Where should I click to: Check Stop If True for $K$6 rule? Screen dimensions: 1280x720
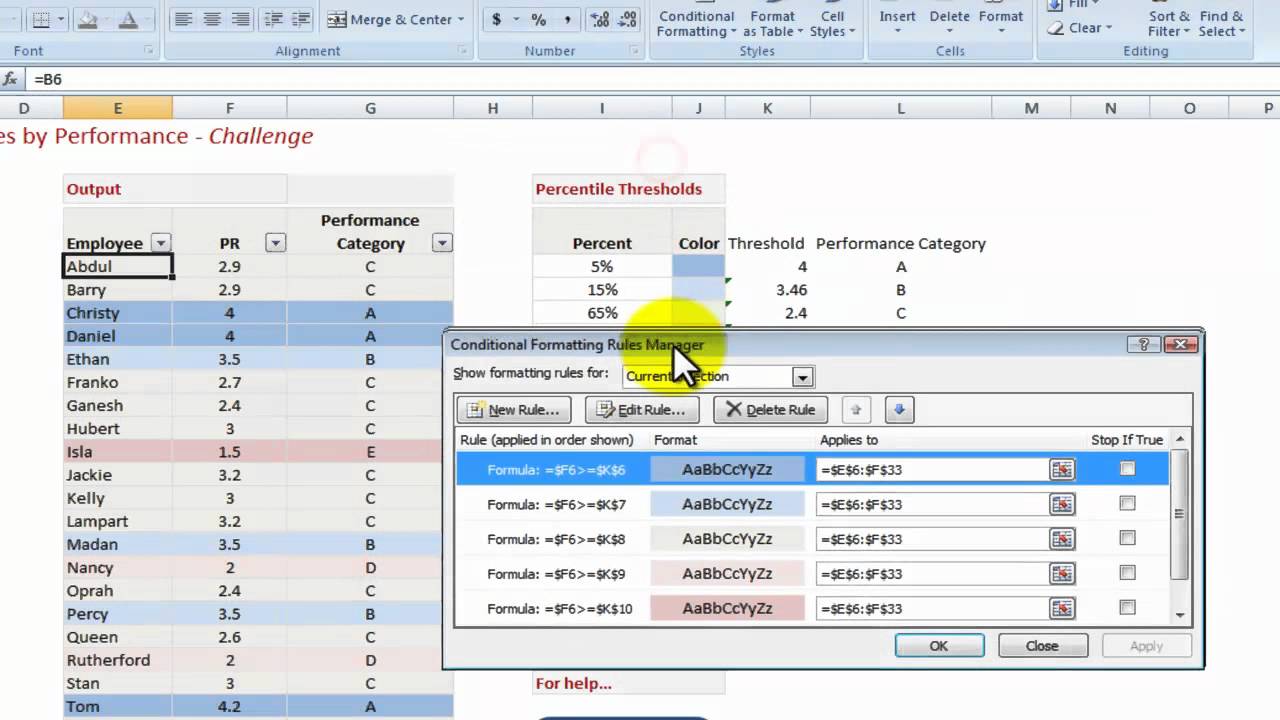click(1128, 469)
